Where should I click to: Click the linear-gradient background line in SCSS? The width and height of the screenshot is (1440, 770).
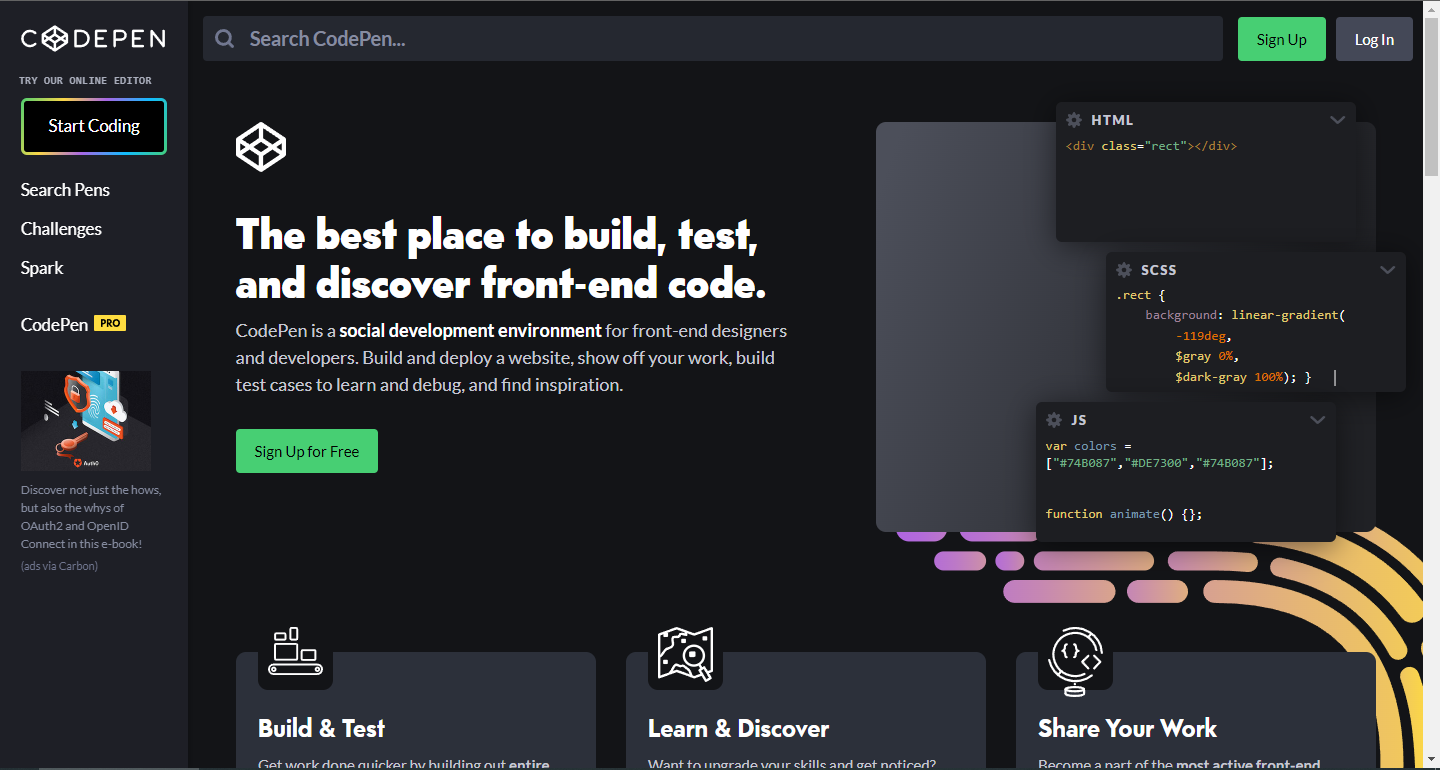(x=1245, y=315)
